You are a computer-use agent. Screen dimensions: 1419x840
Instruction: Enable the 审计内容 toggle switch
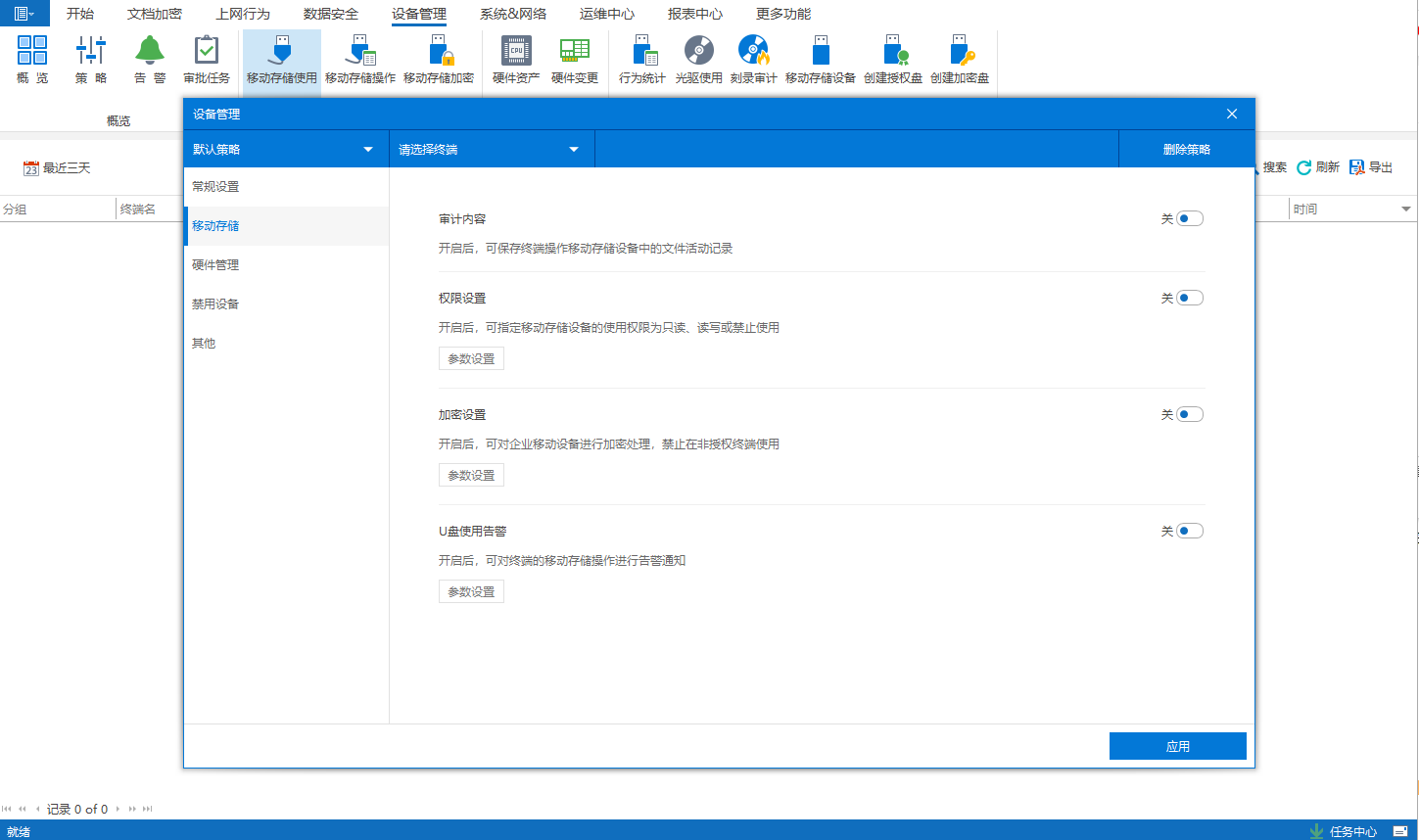coord(1189,219)
